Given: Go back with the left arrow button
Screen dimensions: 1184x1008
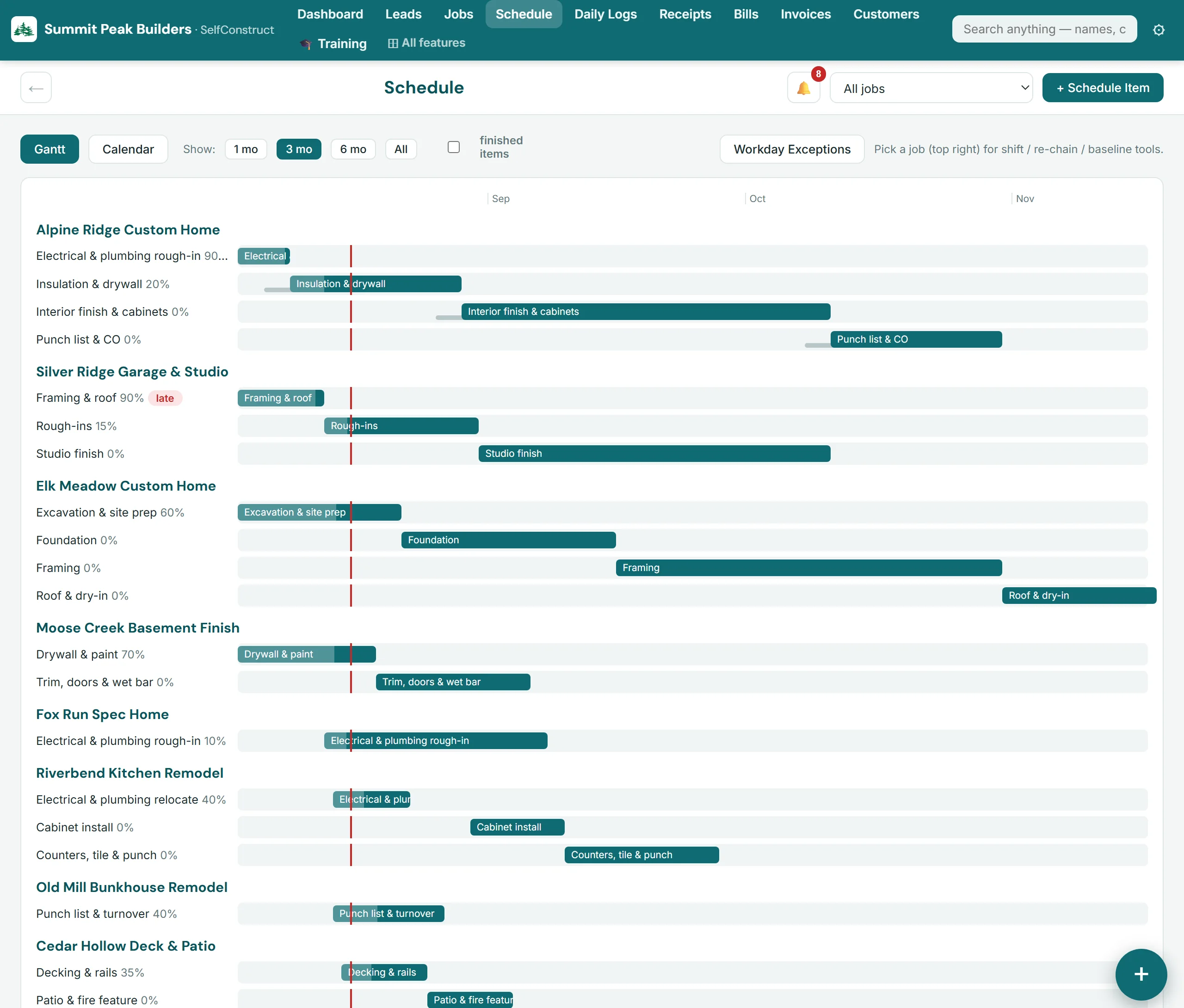Looking at the screenshot, I should [x=36, y=87].
